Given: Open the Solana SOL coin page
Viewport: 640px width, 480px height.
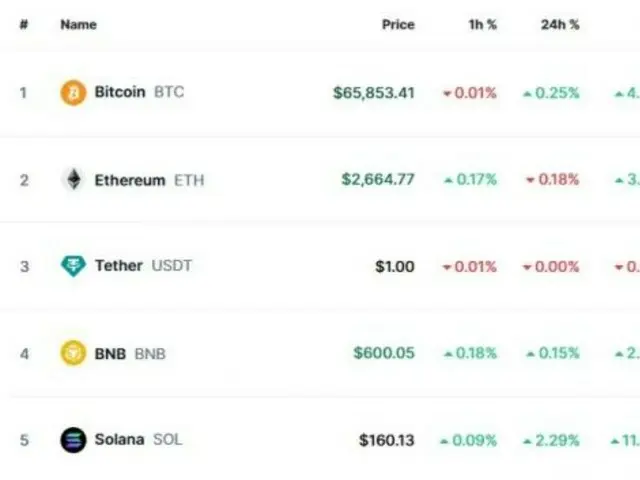Looking at the screenshot, I should tap(138, 439).
